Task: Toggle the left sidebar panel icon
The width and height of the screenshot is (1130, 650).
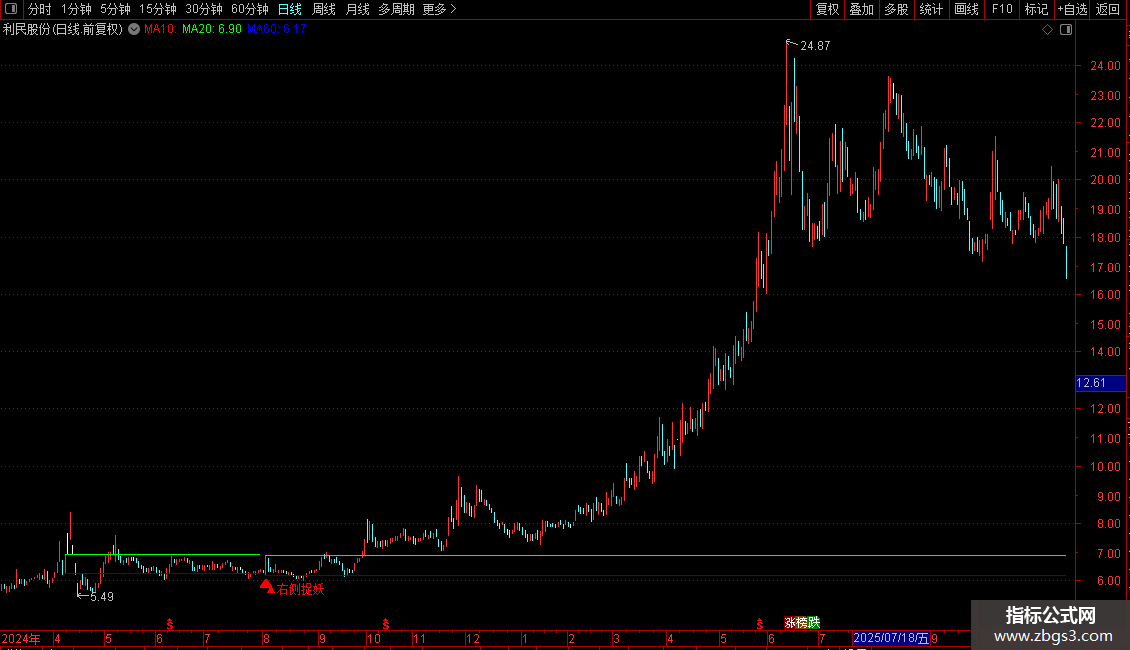Action: pyautogui.click(x=11, y=9)
